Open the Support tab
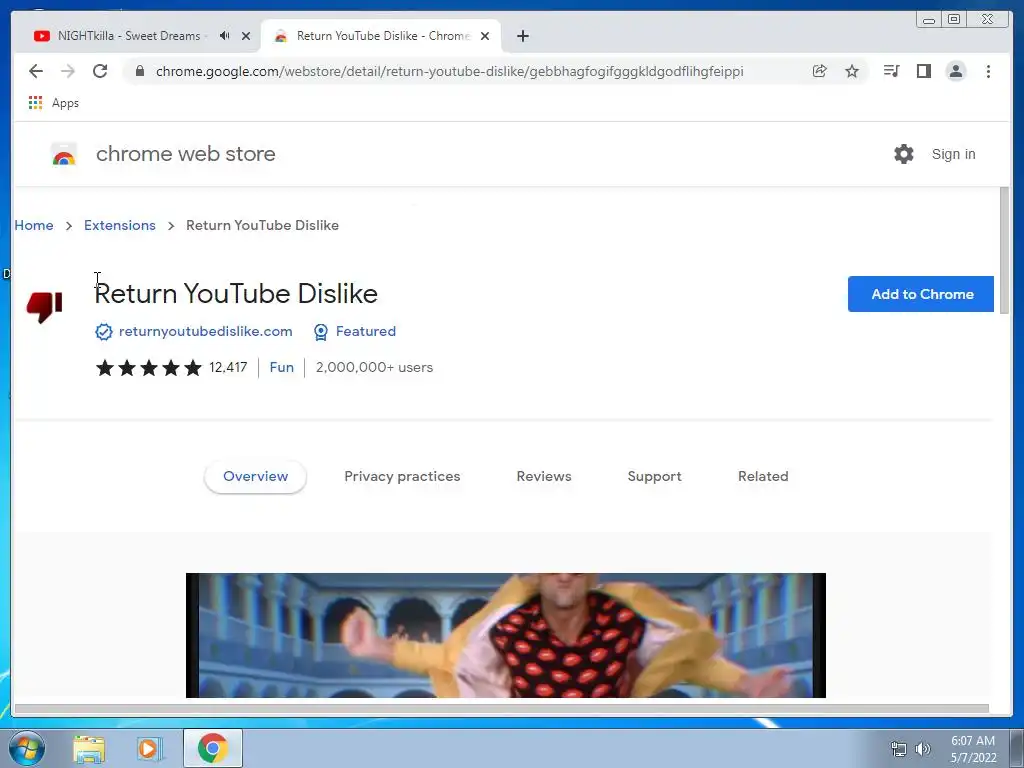Viewport: 1024px width, 768px height. (654, 476)
